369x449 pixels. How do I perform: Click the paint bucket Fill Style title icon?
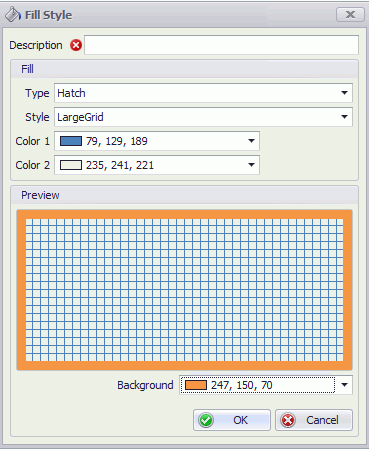[13, 15]
